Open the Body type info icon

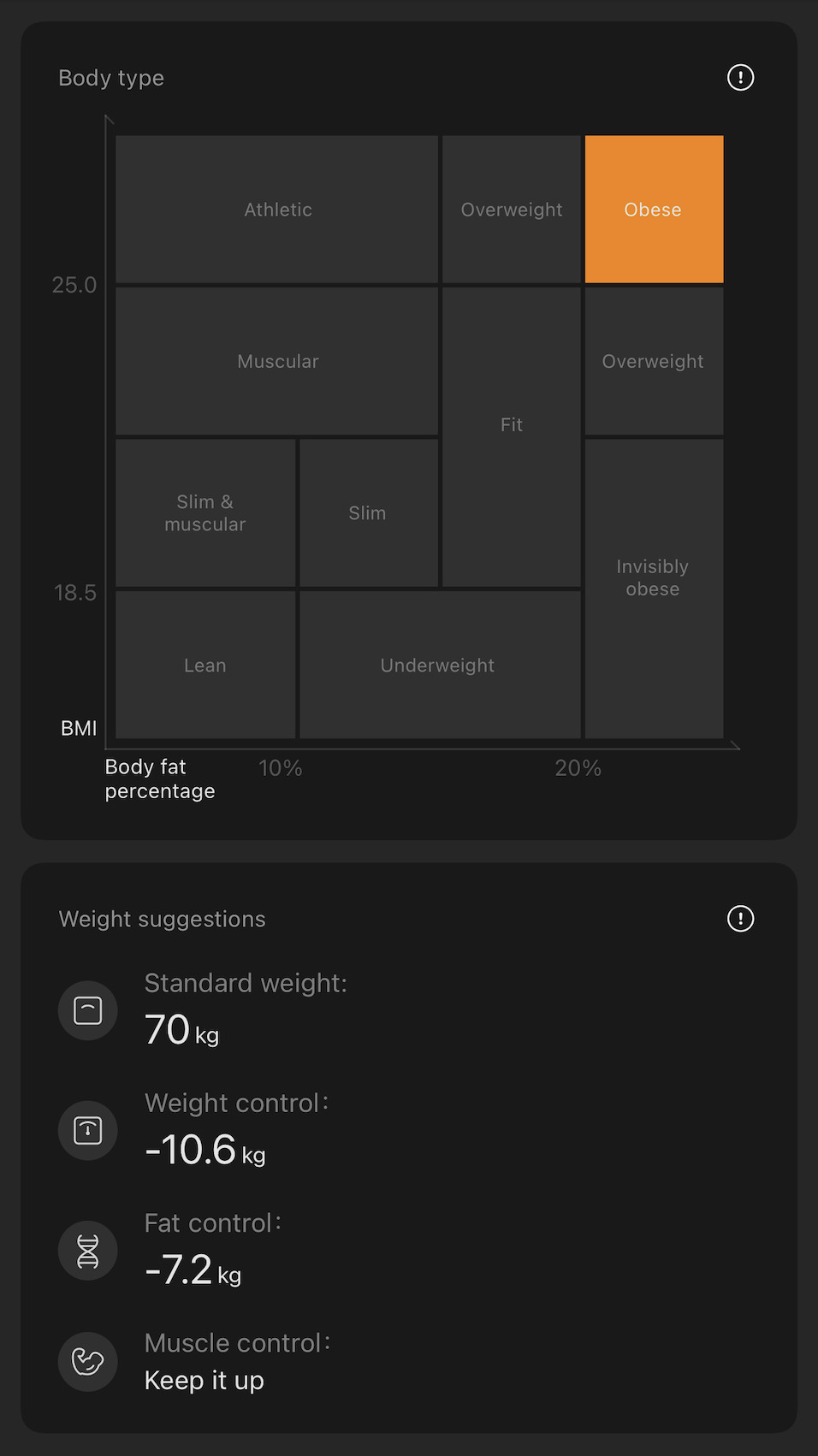pos(740,78)
